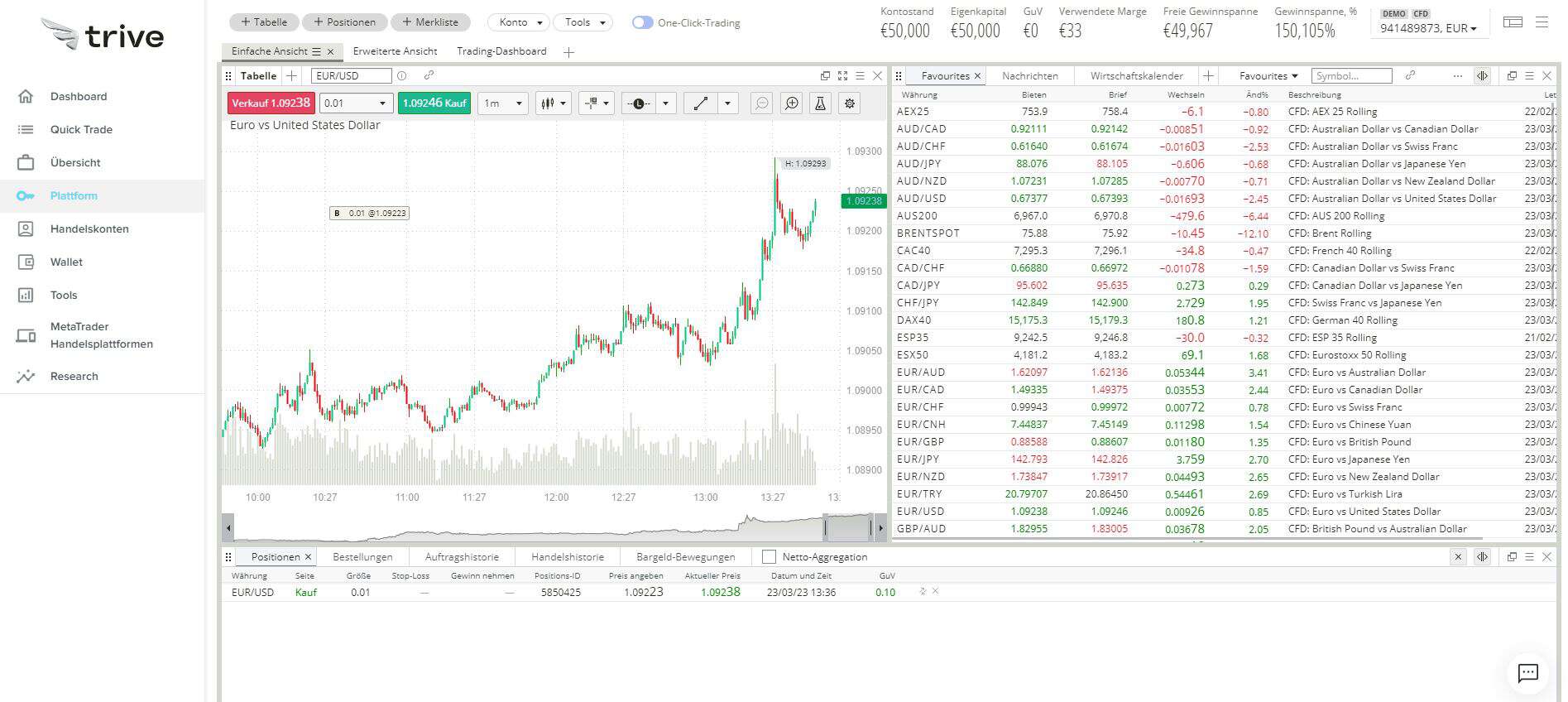Toggle column auto-fit in Favourites panel
The height and width of the screenshot is (702, 1568).
[1482, 76]
